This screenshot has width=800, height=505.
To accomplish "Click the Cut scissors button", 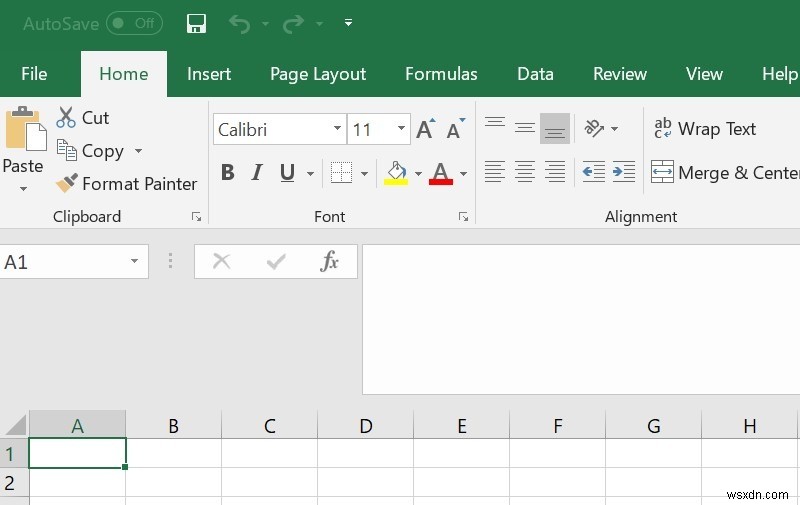I will [82, 118].
